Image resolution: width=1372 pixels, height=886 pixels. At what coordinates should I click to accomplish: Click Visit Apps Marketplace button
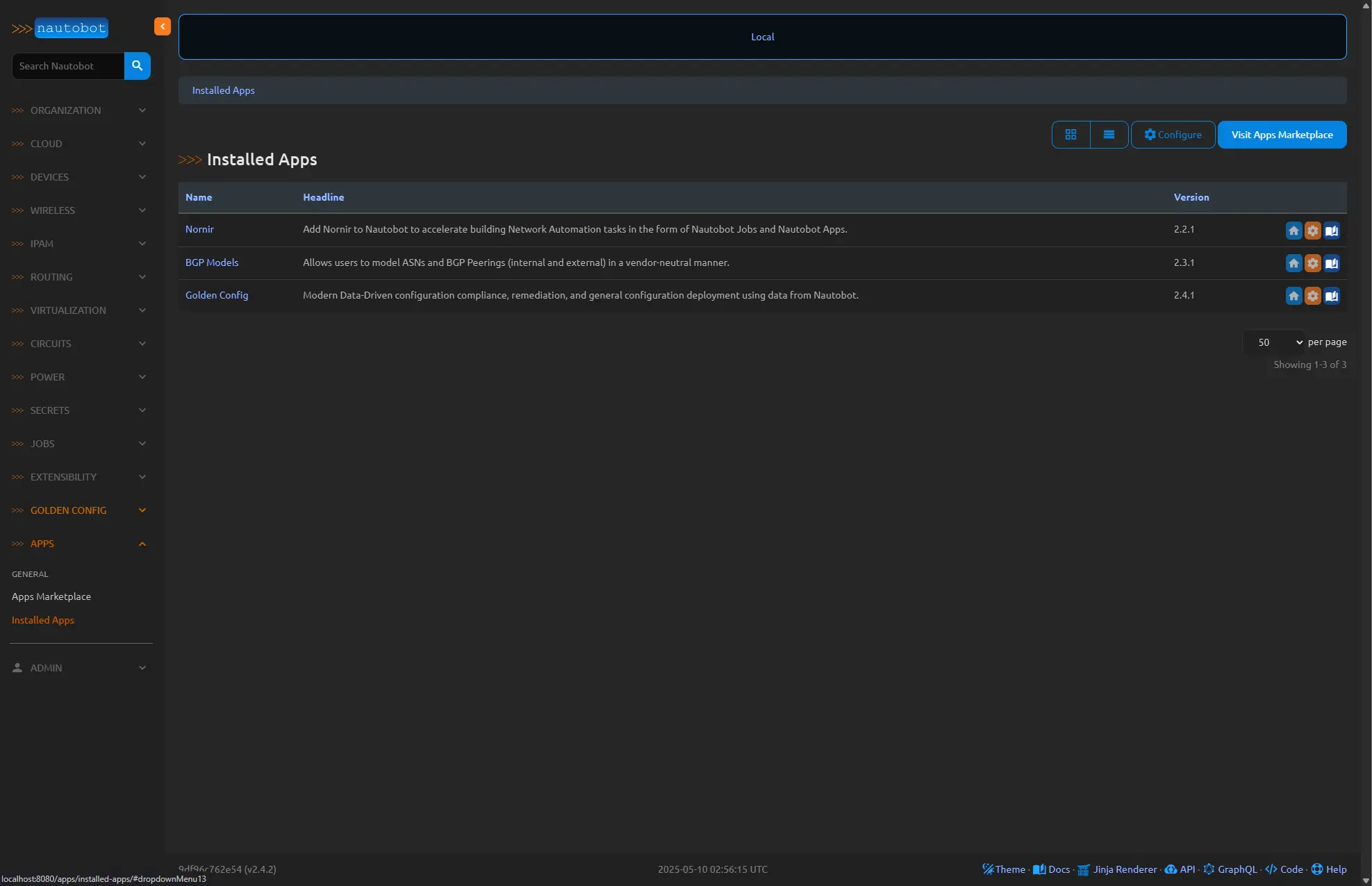[x=1282, y=135]
